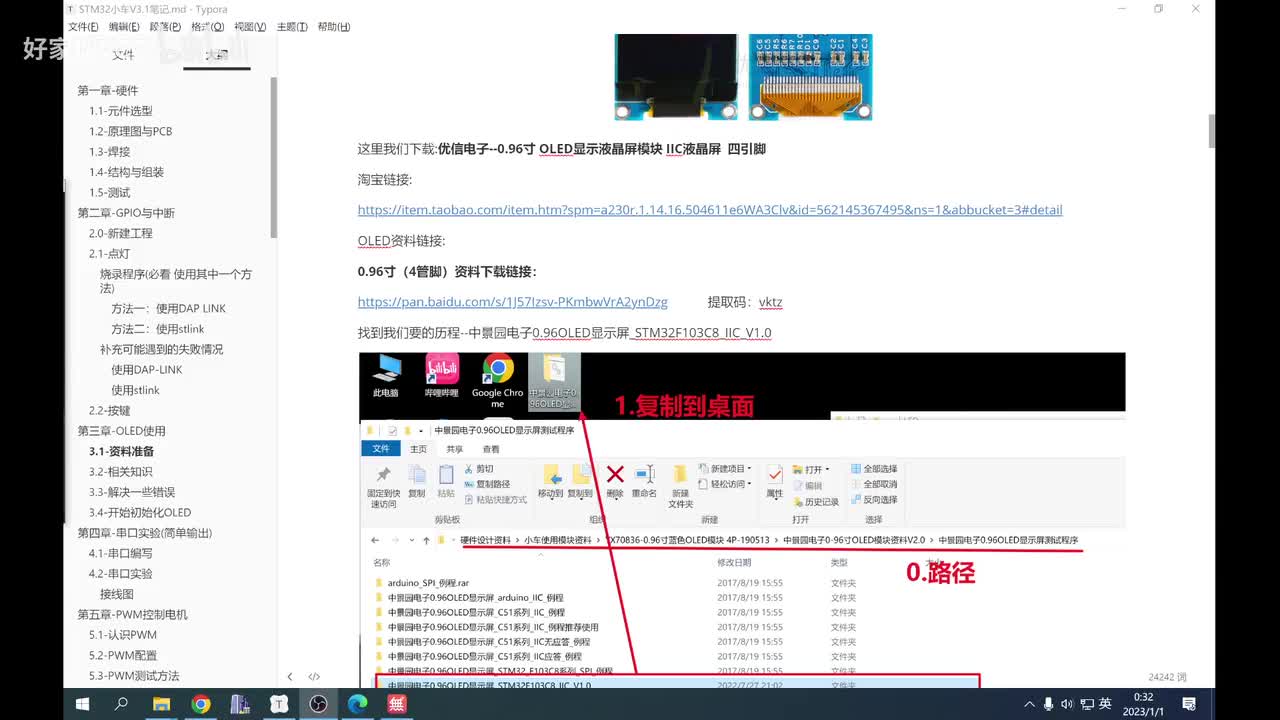This screenshot has height=720, width=1280.
Task: Select 方法二：使用stlink in outline
Action: (158, 329)
